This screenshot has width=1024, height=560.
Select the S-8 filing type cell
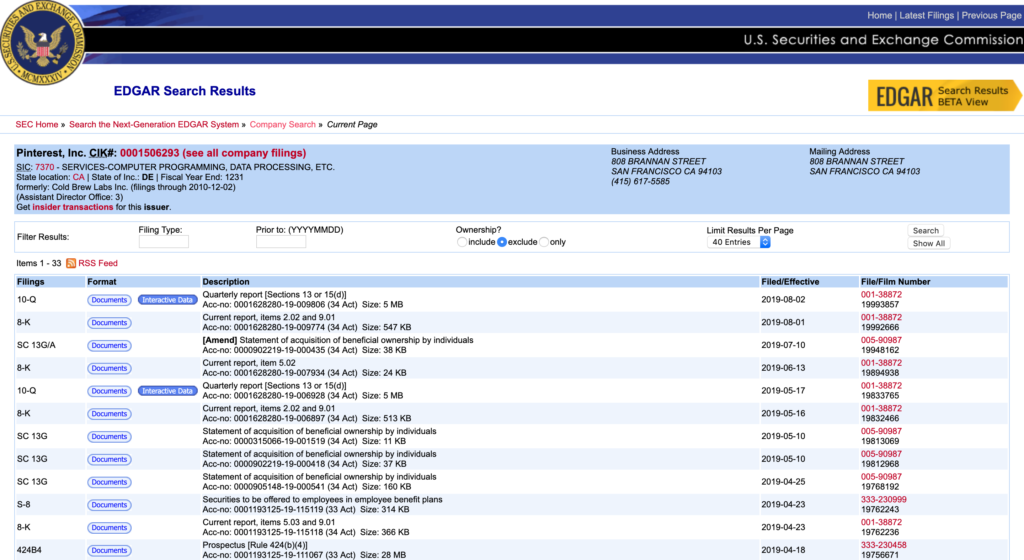pos(24,505)
